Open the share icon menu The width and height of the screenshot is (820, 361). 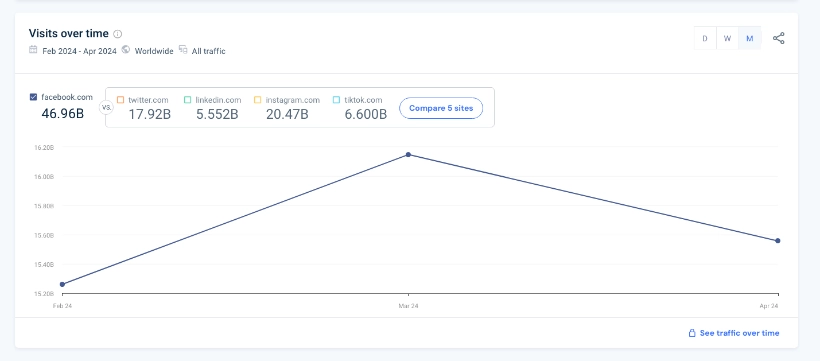[x=779, y=38]
